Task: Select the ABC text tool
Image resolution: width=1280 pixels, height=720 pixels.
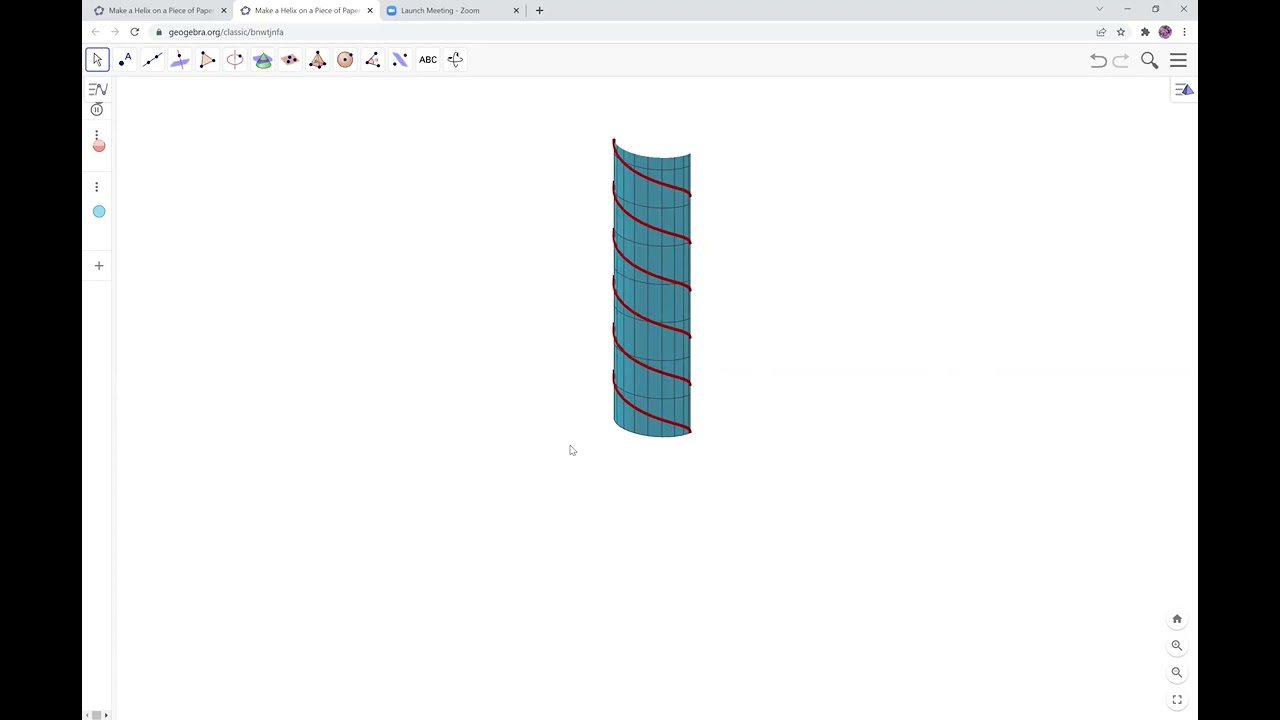Action: 428,60
